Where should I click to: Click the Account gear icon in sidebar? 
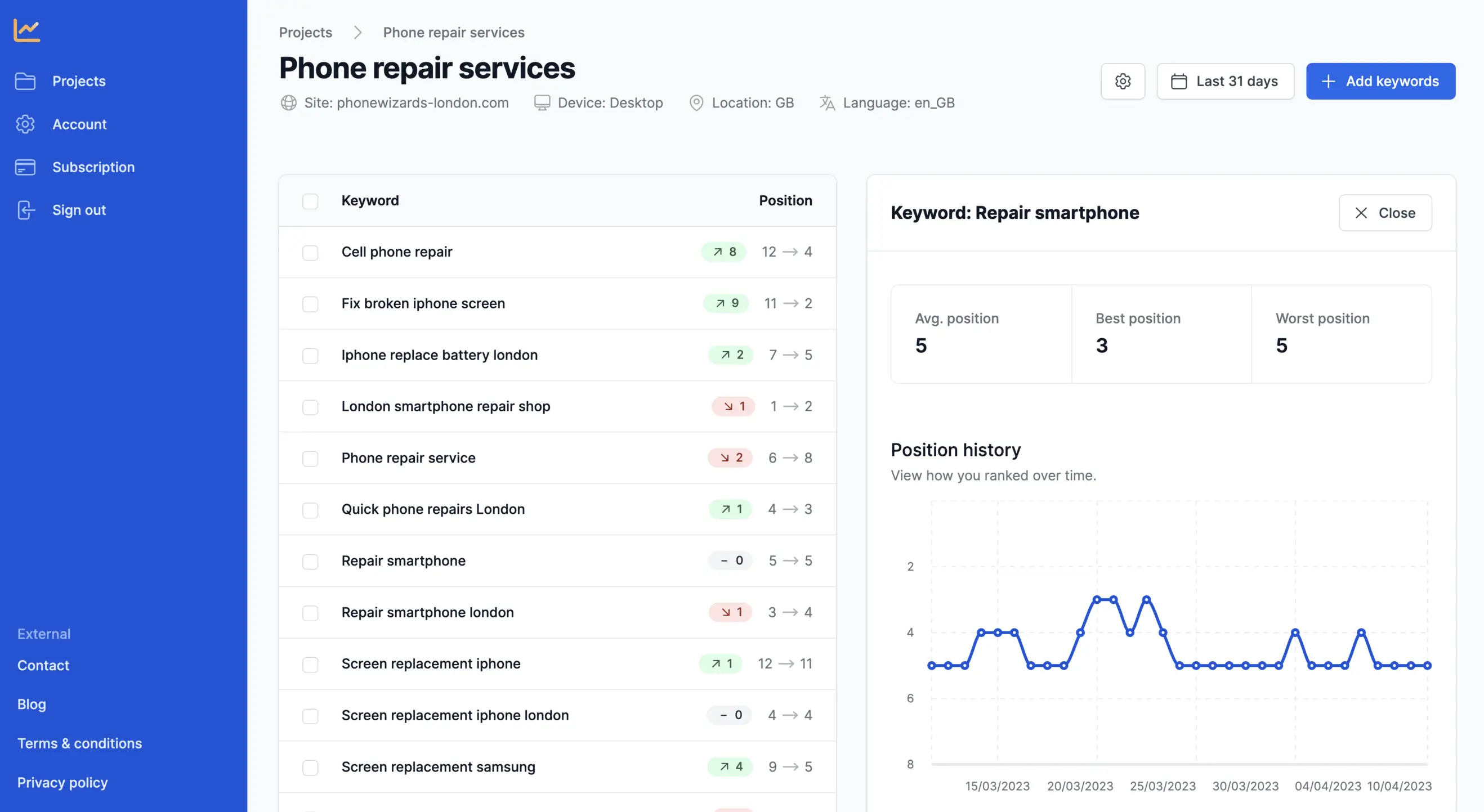point(25,124)
